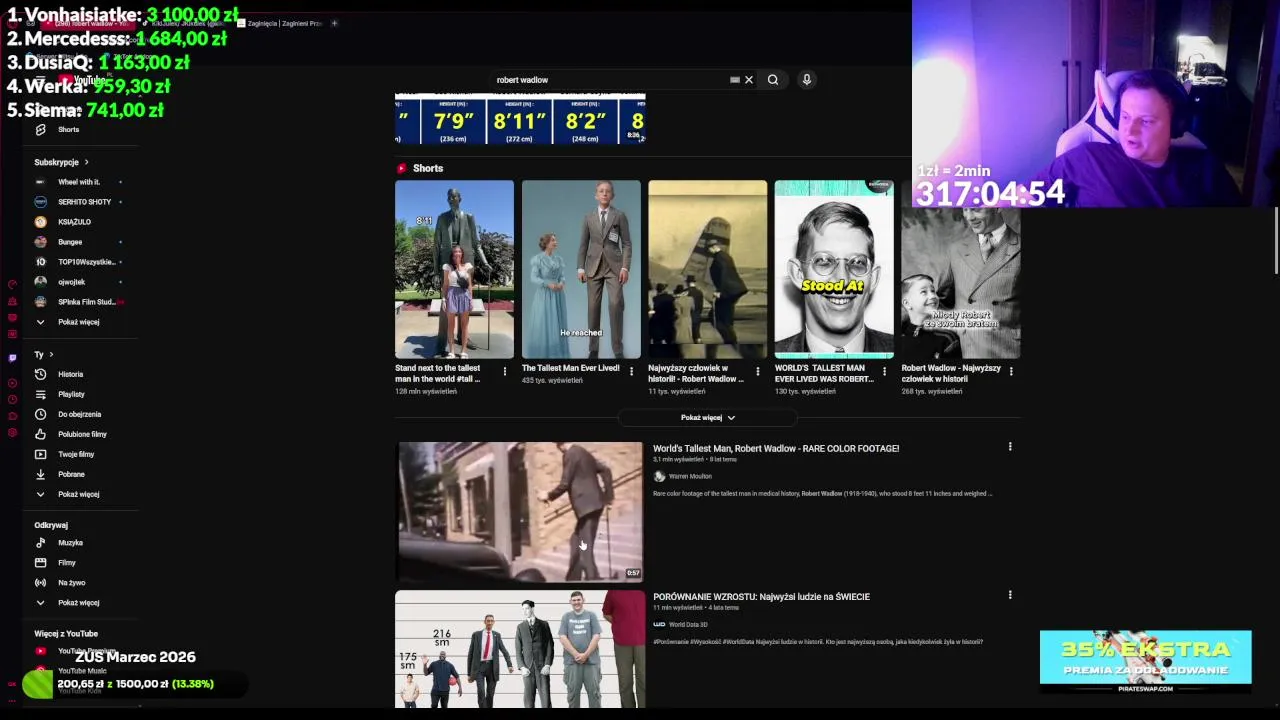
Task: Open the Shorts page in sidebar
Action: click(x=68, y=129)
